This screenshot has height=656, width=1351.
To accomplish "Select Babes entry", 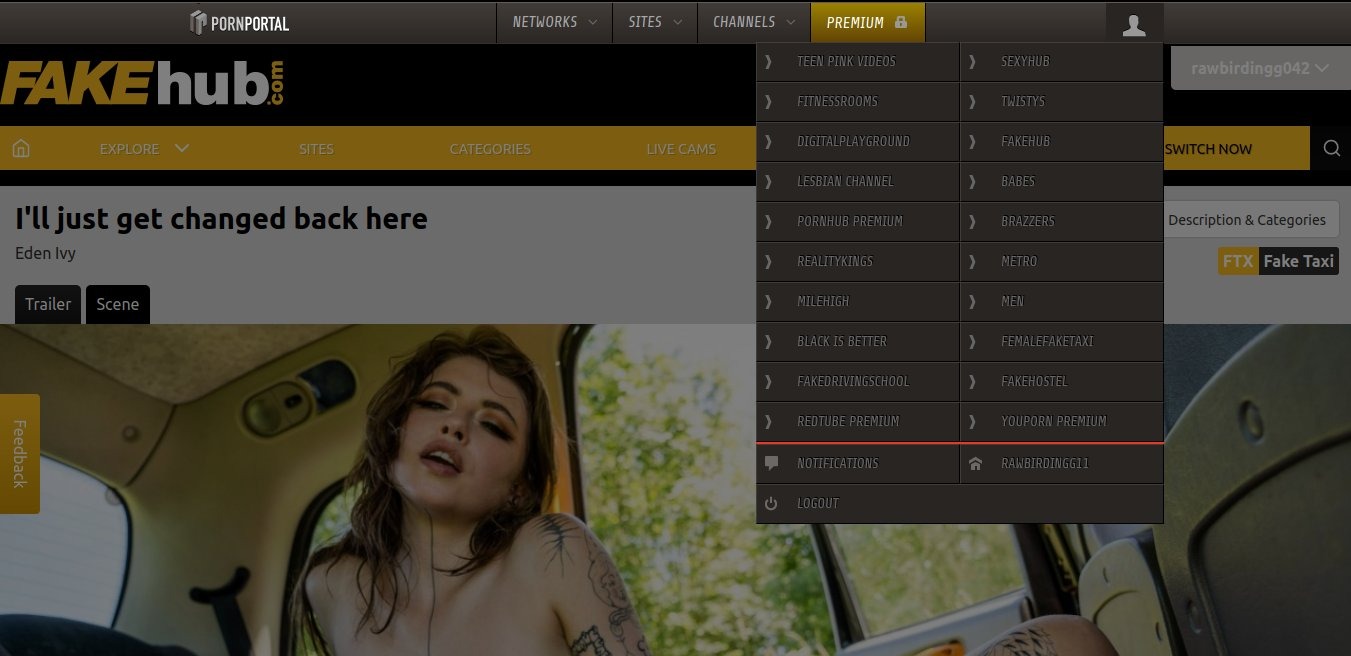I will (x=1062, y=182).
